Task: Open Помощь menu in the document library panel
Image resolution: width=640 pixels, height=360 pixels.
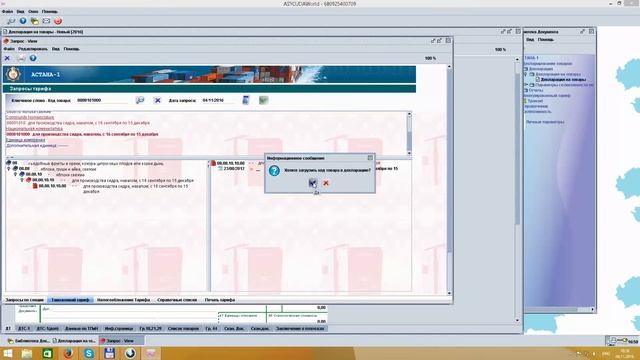Action: 545,40
